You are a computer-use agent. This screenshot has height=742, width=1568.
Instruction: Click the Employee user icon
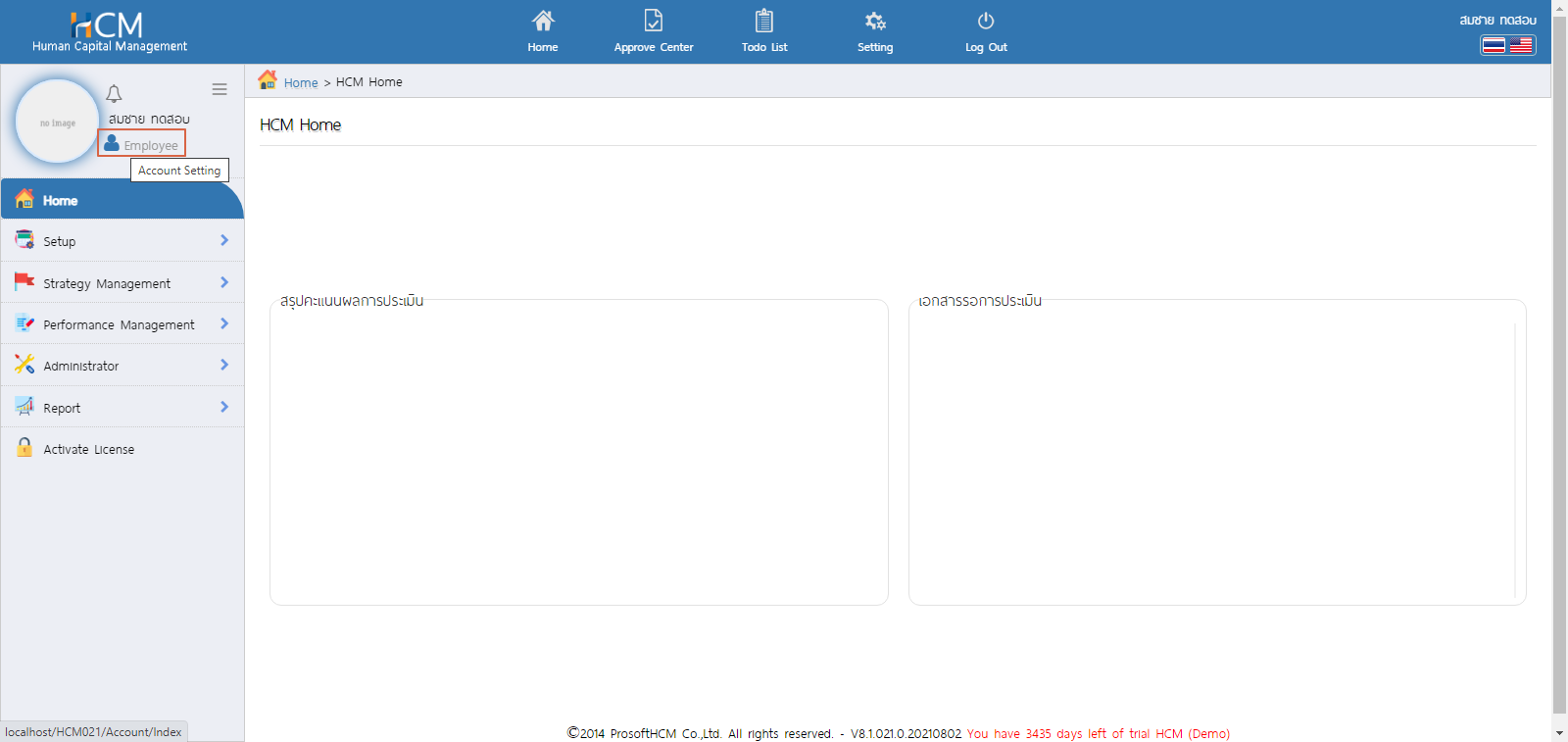click(112, 143)
